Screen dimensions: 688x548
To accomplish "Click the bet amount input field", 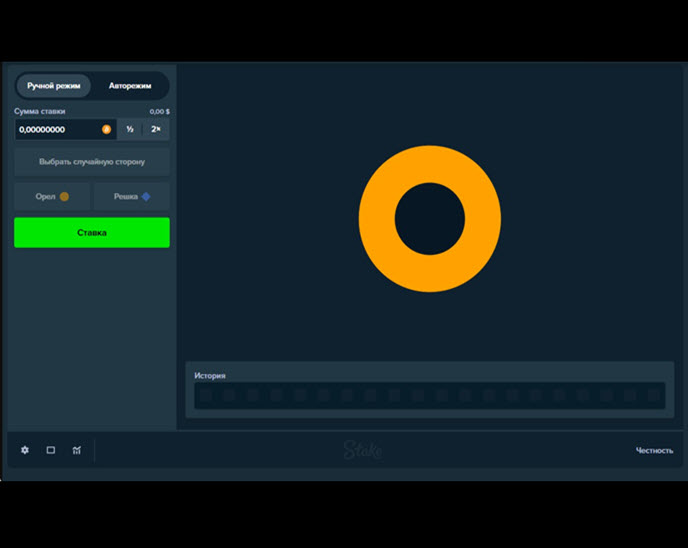I will tap(58, 129).
